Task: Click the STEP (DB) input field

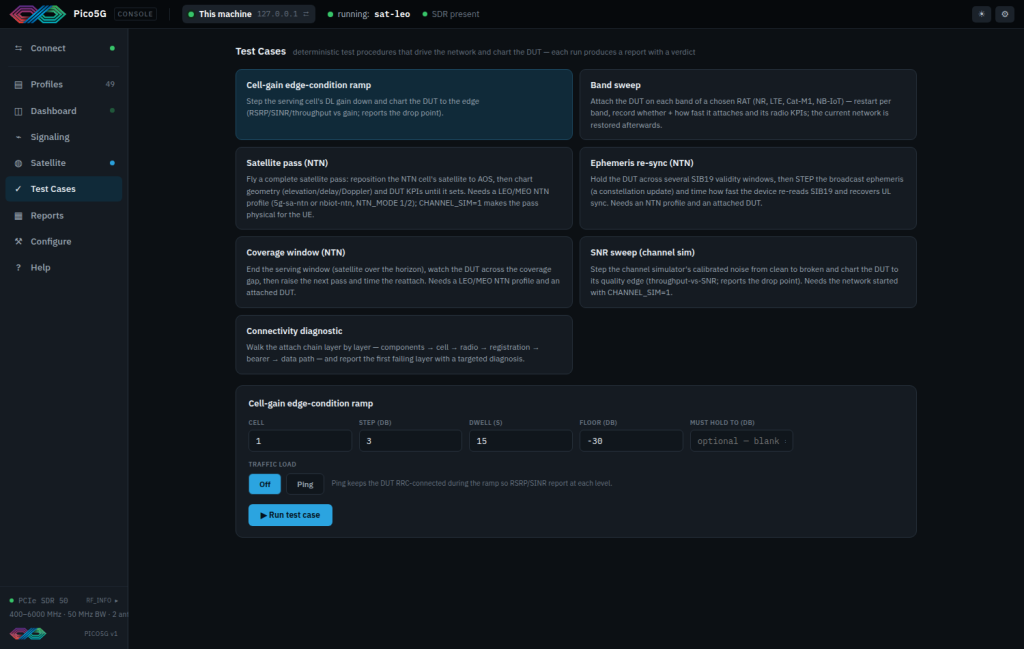Action: (x=410, y=441)
